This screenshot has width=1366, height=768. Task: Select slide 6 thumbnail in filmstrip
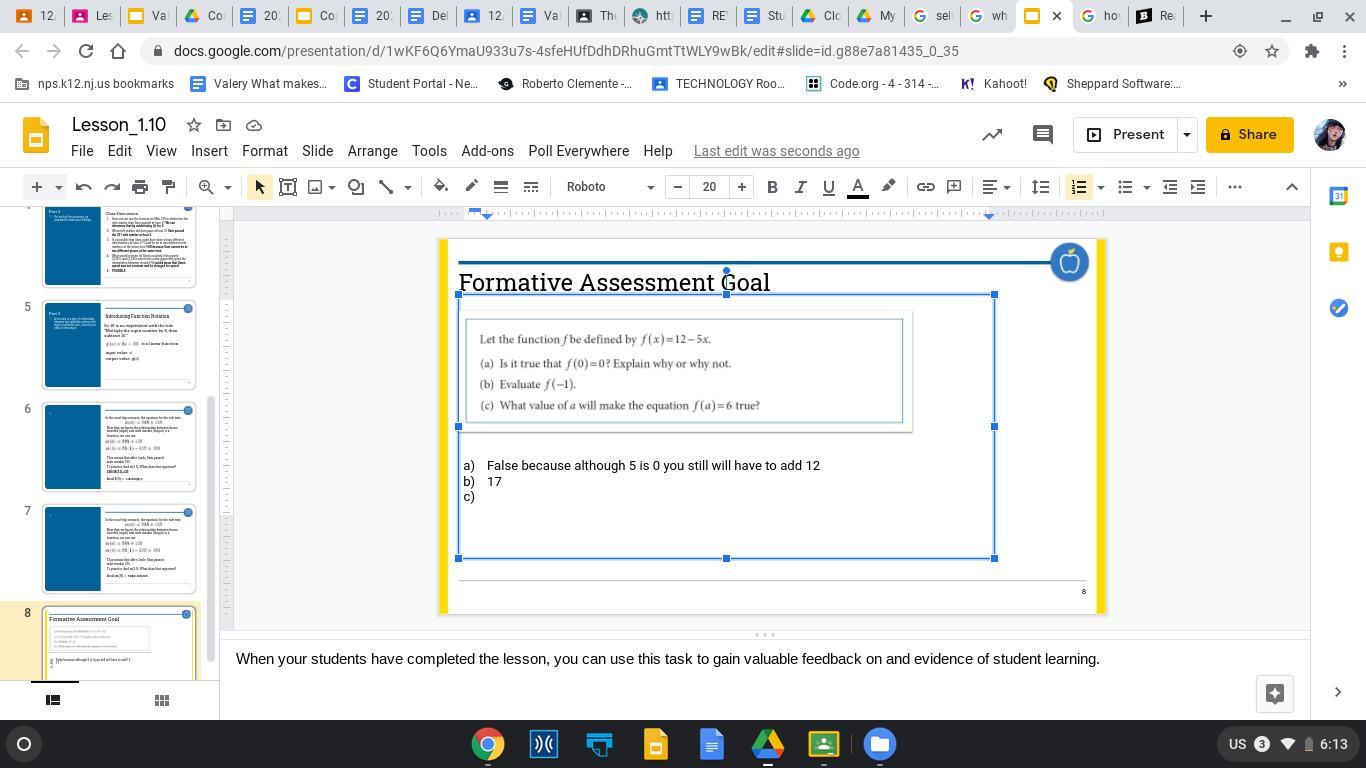click(x=118, y=446)
